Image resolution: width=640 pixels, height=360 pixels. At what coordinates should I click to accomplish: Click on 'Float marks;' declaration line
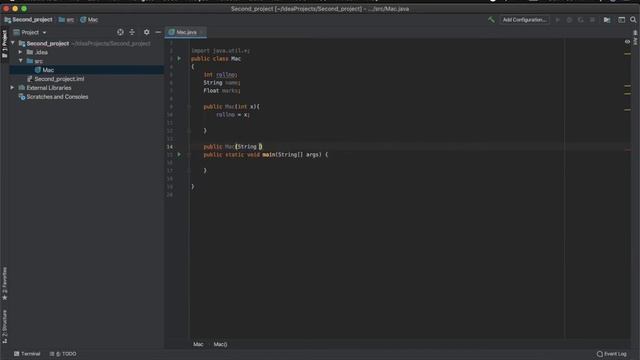coord(222,91)
